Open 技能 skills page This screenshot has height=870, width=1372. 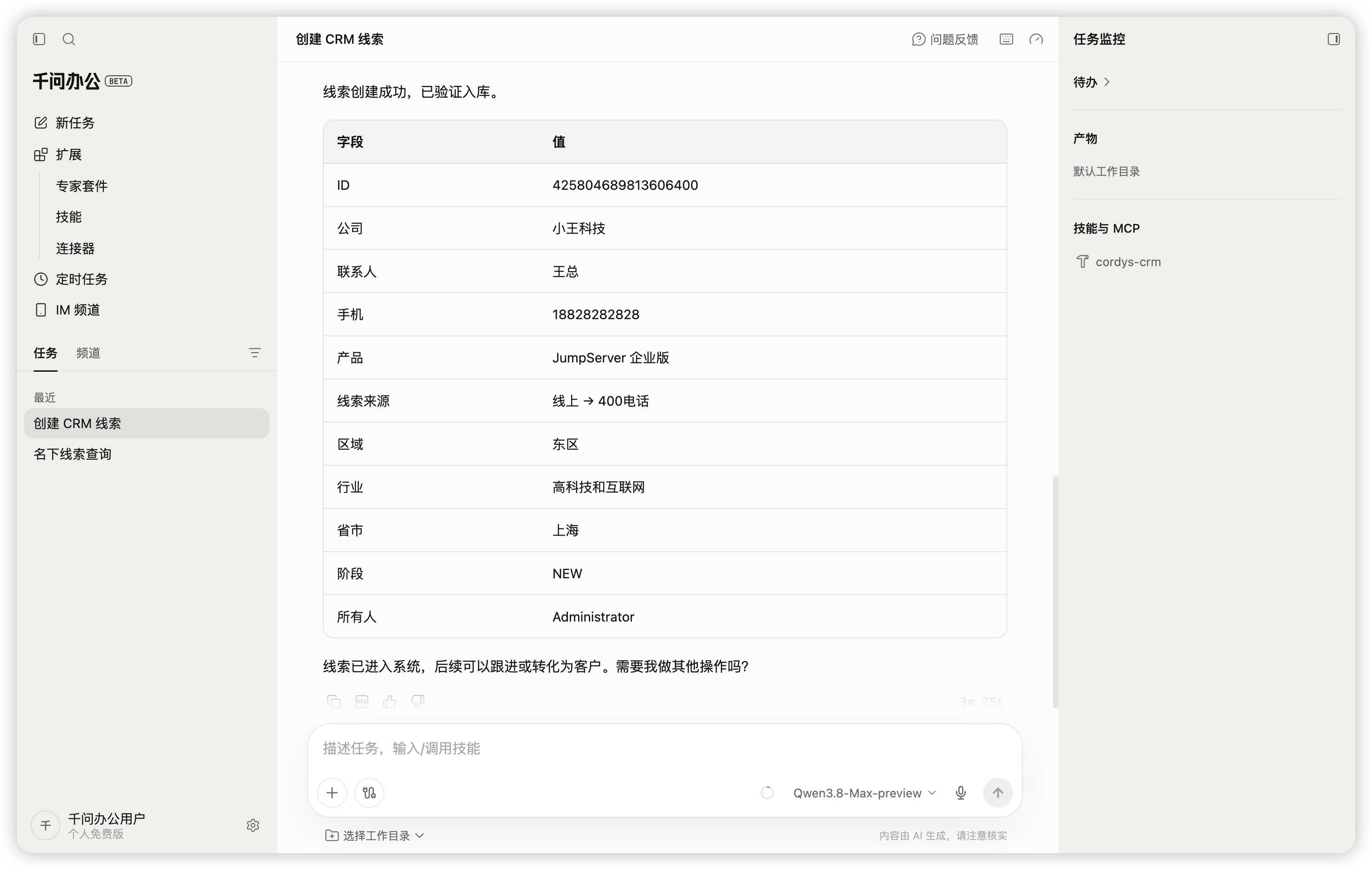(69, 217)
